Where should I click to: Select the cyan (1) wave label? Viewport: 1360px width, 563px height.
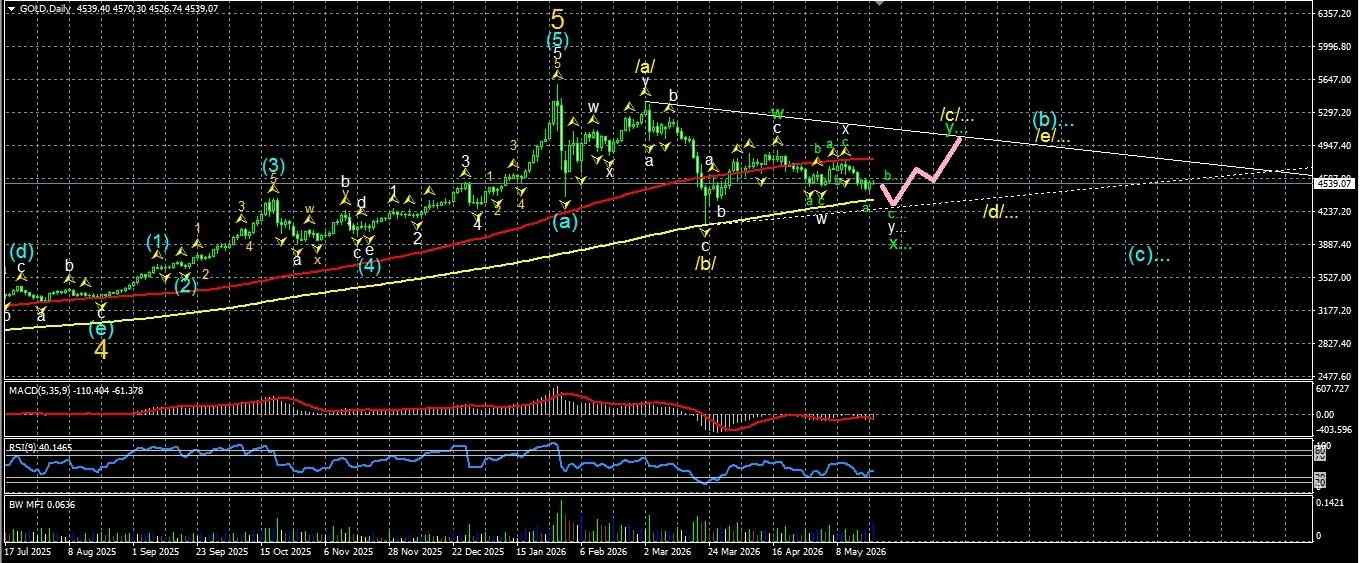[157, 241]
